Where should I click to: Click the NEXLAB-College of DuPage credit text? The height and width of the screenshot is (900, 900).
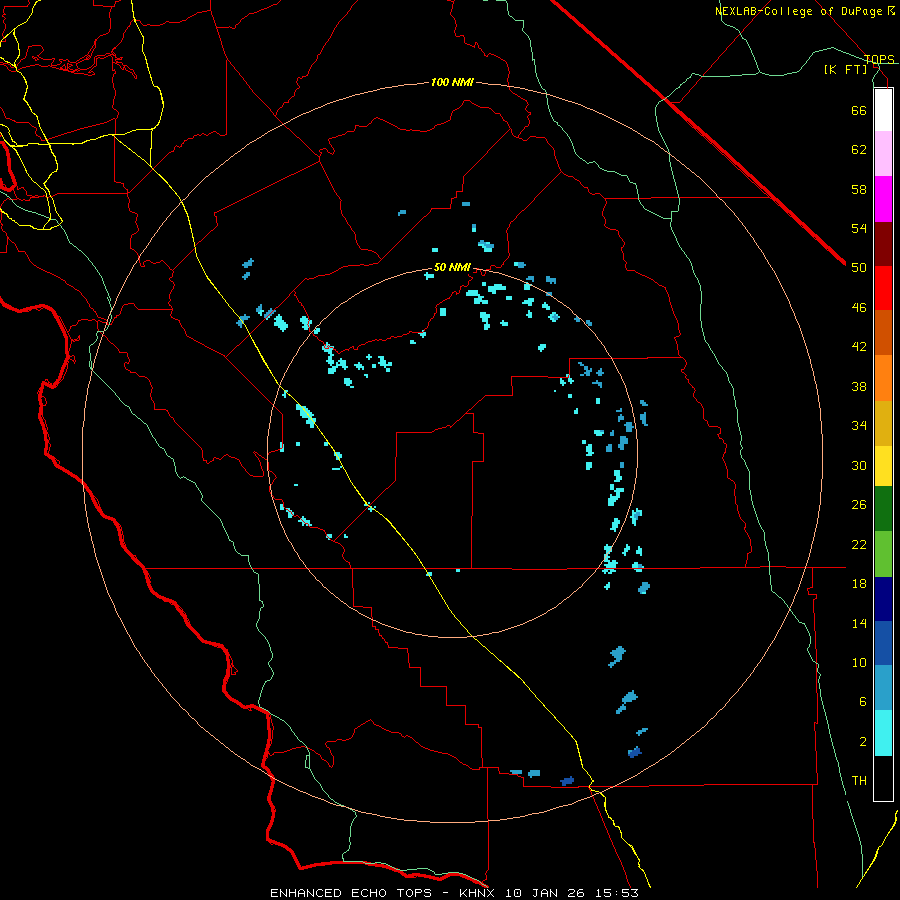click(x=799, y=11)
